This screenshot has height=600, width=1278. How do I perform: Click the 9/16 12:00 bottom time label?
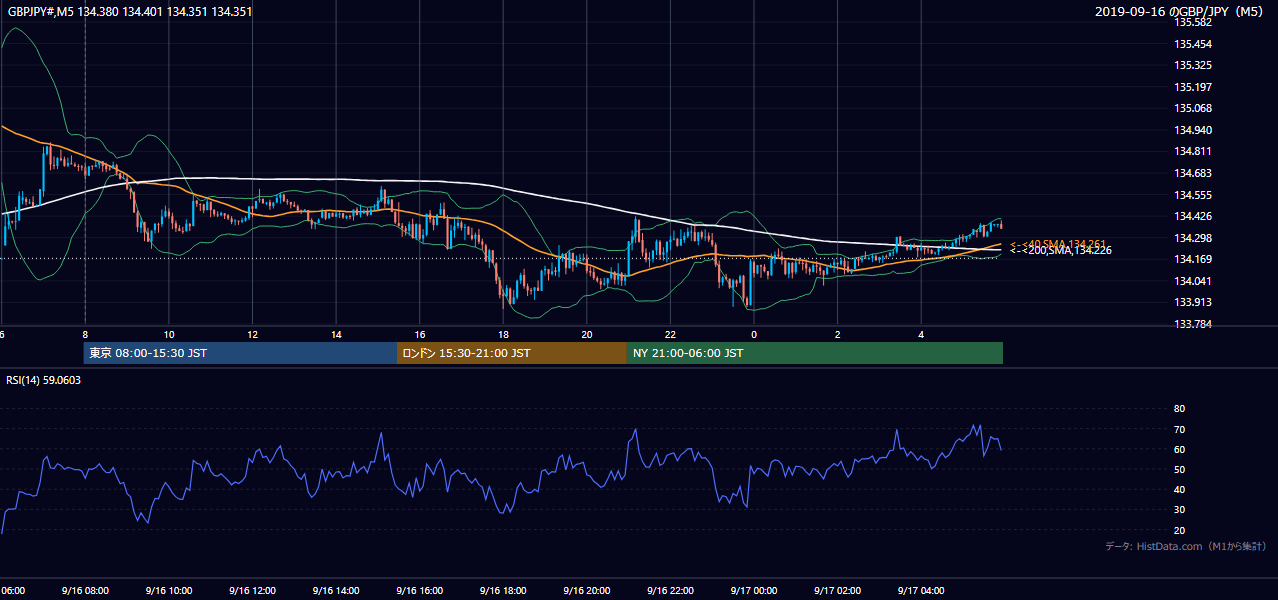[x=252, y=591]
